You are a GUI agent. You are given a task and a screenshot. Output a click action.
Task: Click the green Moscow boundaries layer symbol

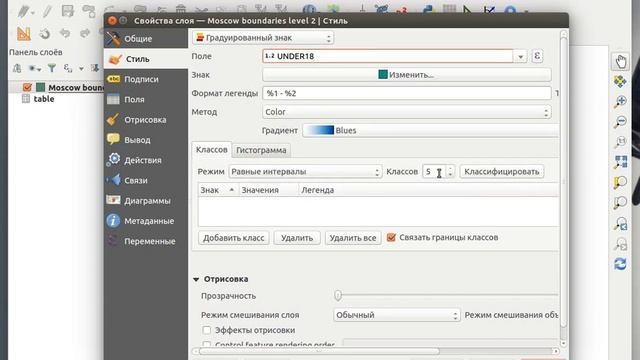click(x=40, y=87)
